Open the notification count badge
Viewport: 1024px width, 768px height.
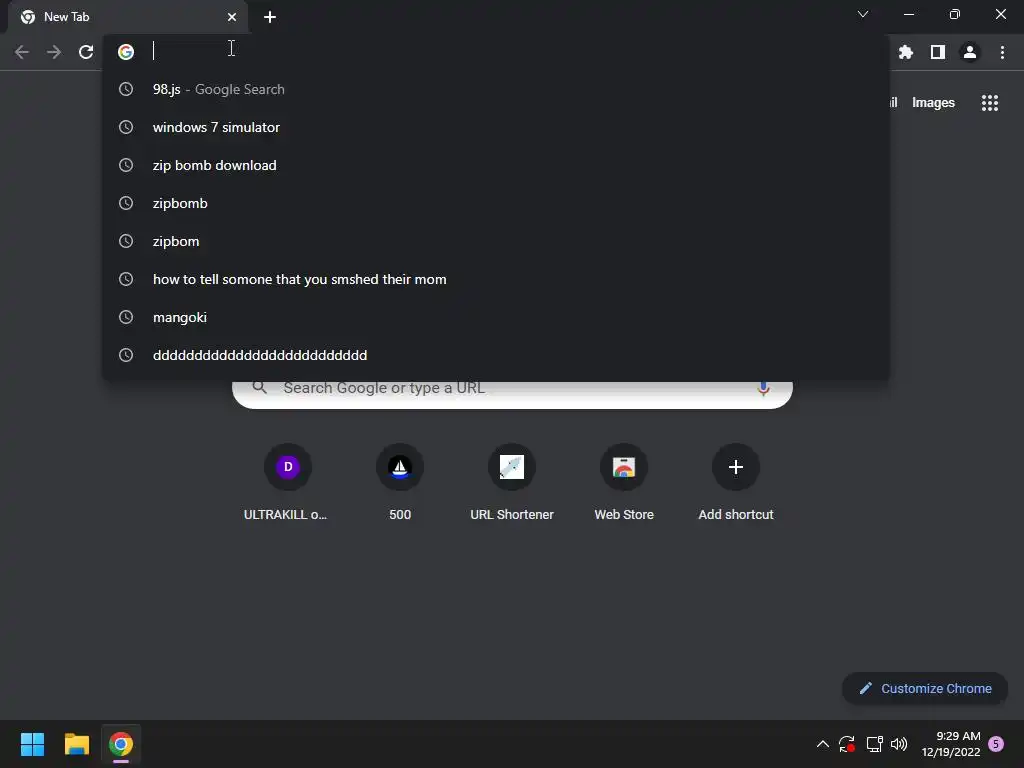click(x=996, y=744)
